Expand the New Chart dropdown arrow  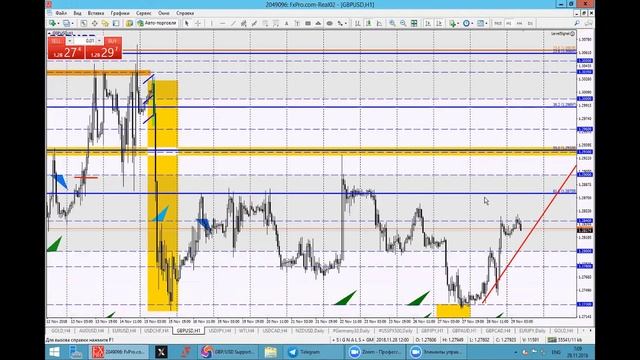[58, 23]
